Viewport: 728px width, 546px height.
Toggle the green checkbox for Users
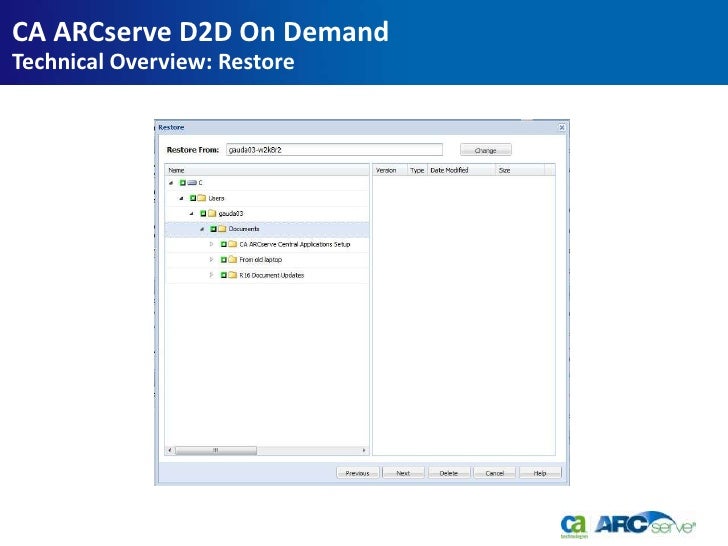point(193,198)
